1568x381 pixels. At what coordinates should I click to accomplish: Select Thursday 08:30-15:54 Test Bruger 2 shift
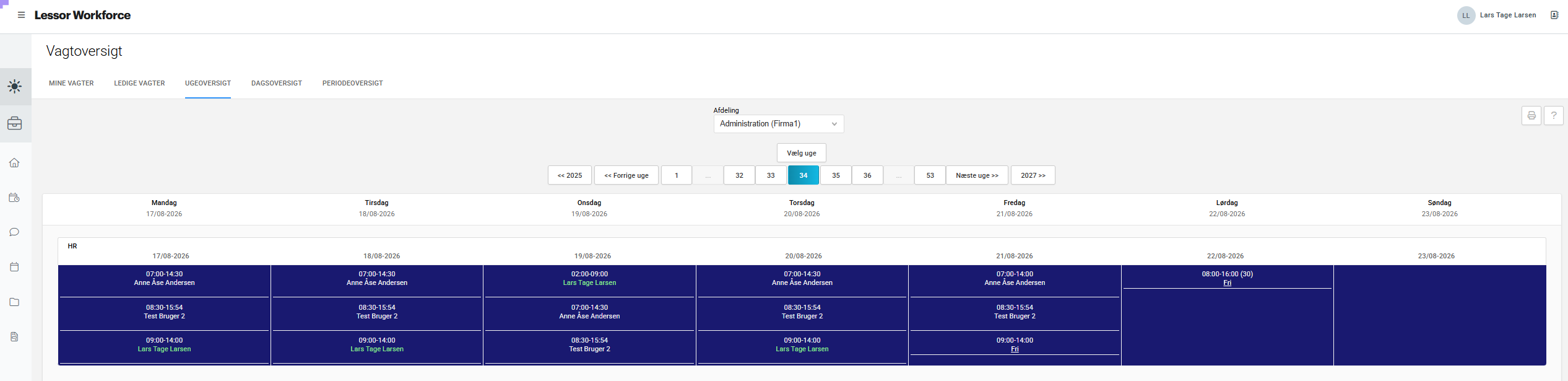click(x=802, y=313)
